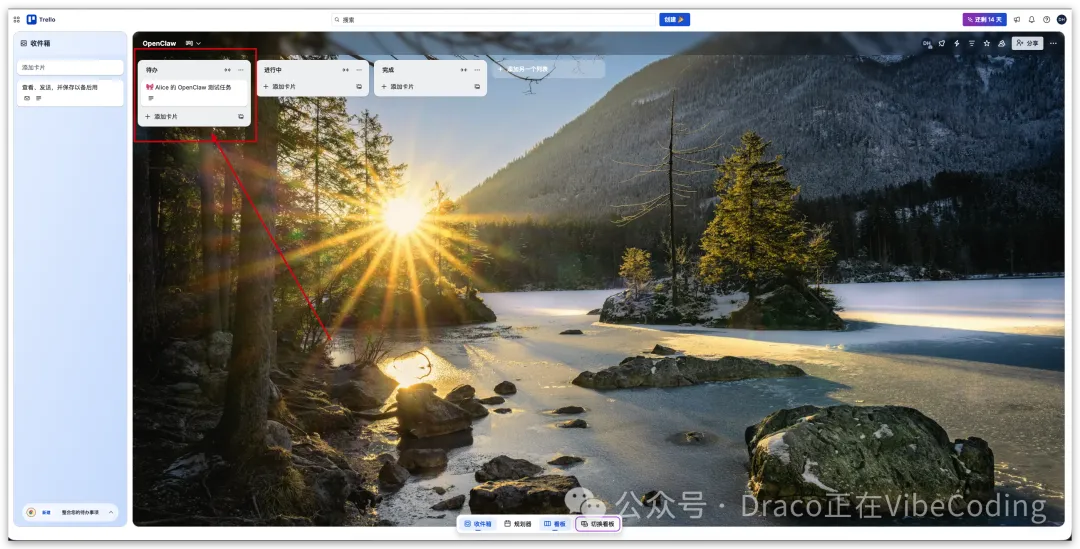Open the 完成 list actions menu

point(477,70)
